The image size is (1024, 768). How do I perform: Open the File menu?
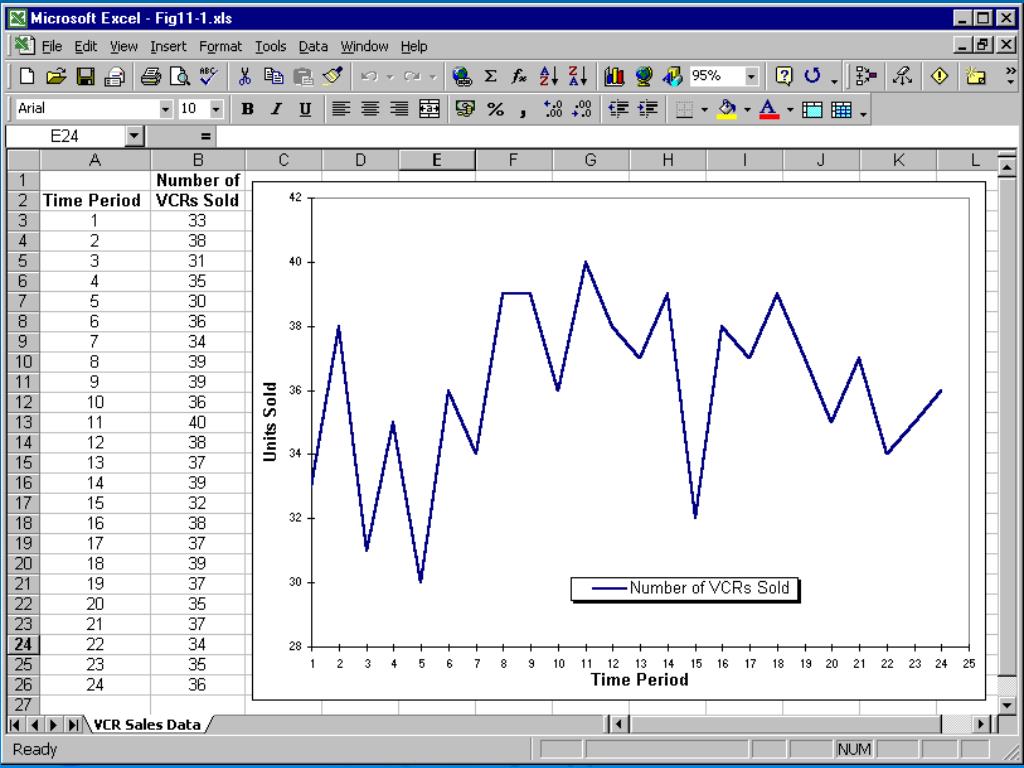click(x=52, y=46)
